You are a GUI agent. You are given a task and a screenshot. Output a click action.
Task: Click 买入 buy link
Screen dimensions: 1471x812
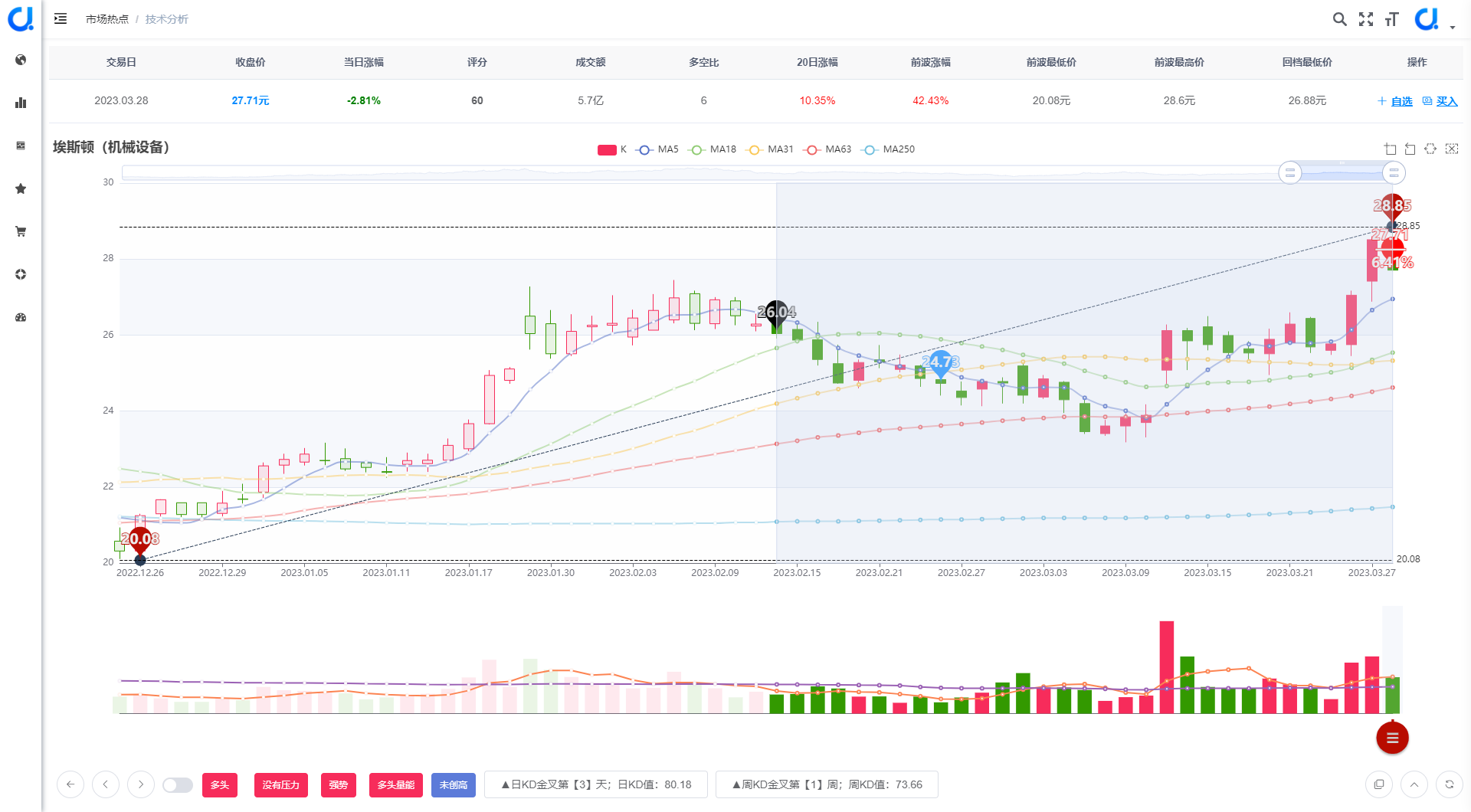point(1440,101)
